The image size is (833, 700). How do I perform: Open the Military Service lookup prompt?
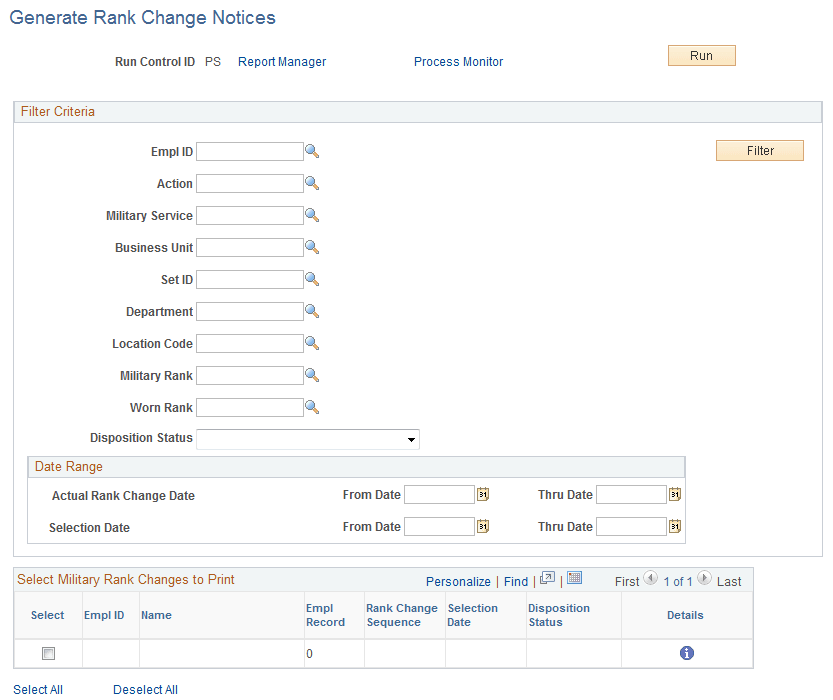[x=312, y=215]
